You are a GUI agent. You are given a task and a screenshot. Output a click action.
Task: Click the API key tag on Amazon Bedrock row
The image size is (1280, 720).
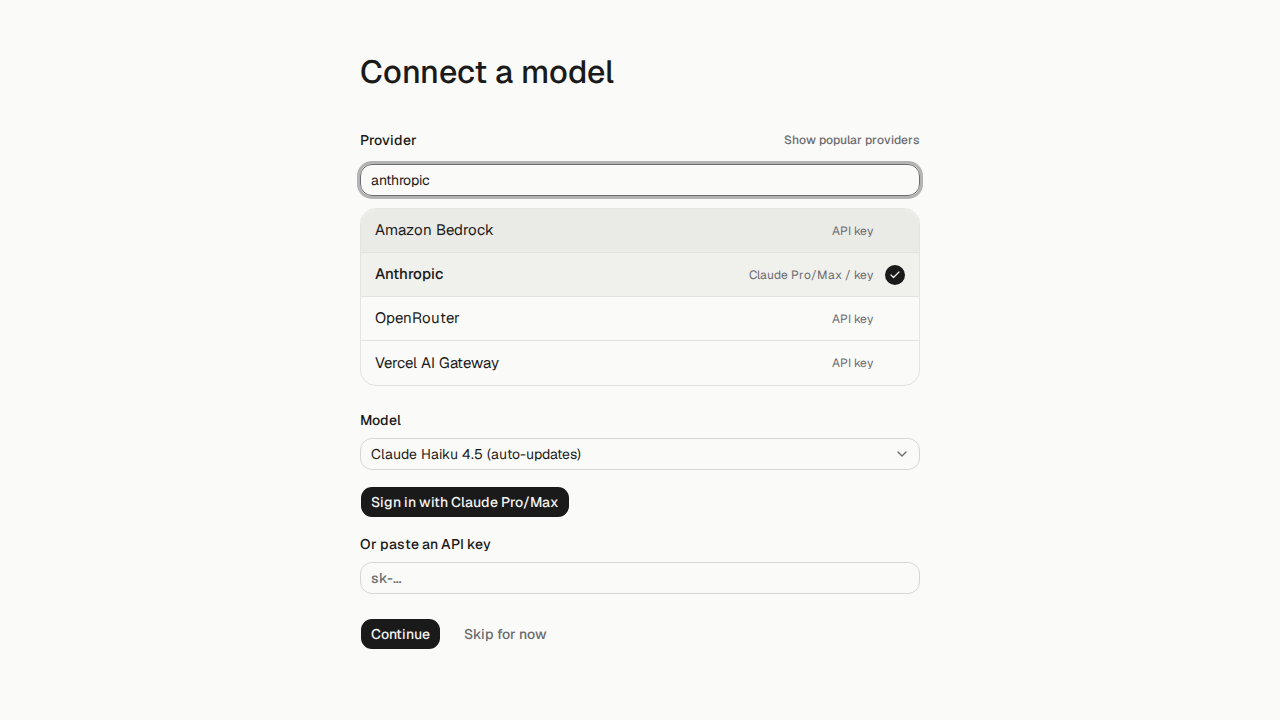coord(852,231)
